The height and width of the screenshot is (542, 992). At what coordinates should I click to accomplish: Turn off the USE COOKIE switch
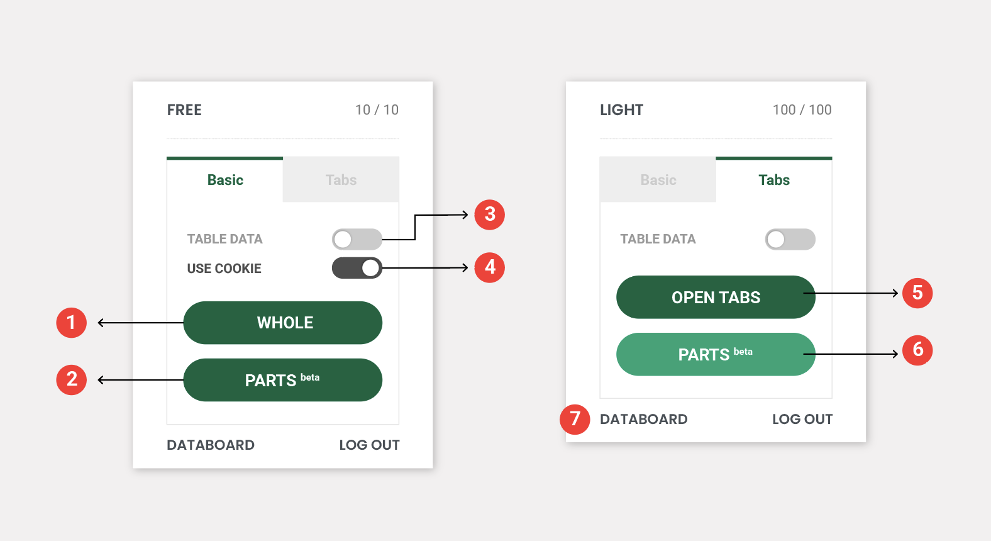click(357, 268)
